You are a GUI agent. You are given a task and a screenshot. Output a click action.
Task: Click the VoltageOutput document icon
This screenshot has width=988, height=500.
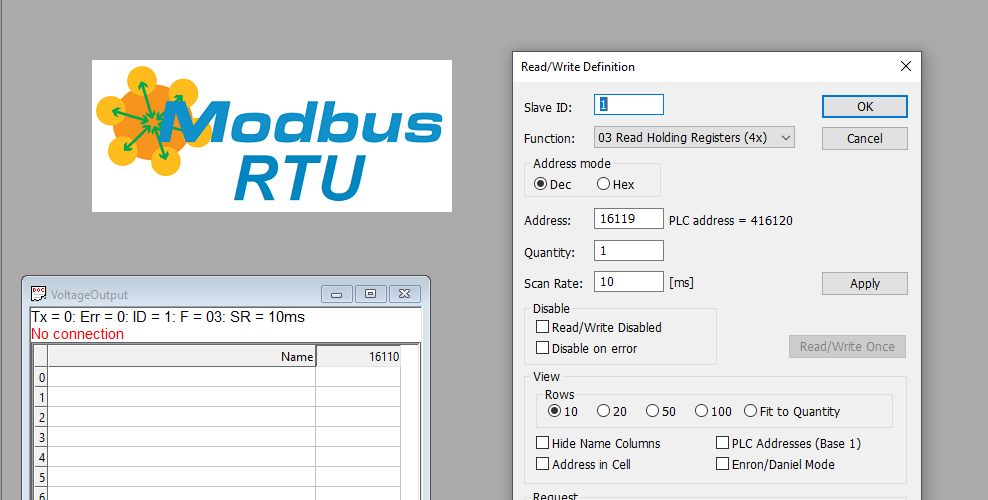point(38,294)
